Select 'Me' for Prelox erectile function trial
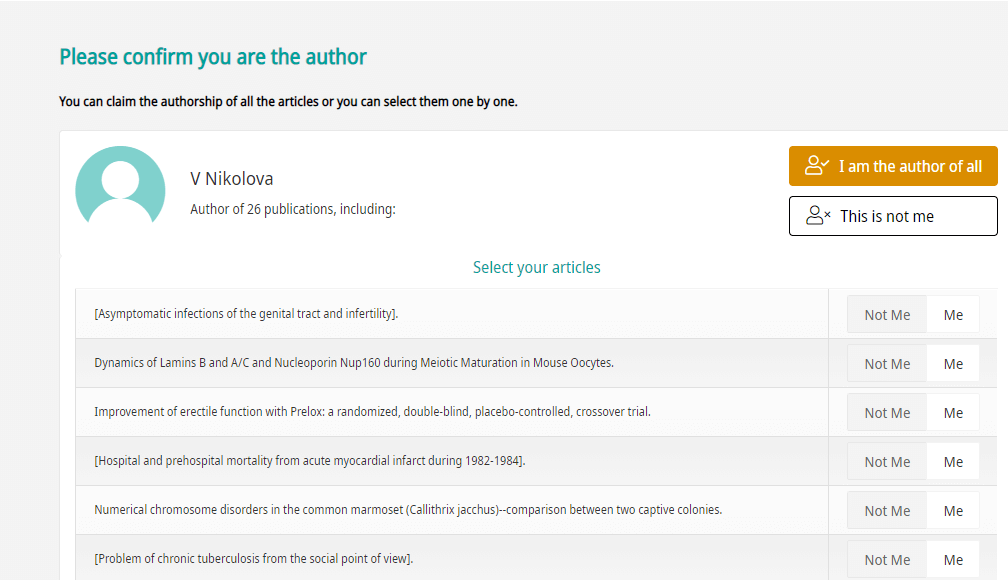This screenshot has height=580, width=1008. click(953, 412)
